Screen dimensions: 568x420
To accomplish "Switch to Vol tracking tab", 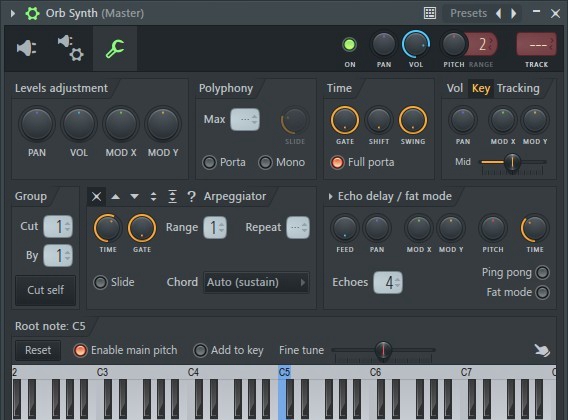I will [x=455, y=88].
